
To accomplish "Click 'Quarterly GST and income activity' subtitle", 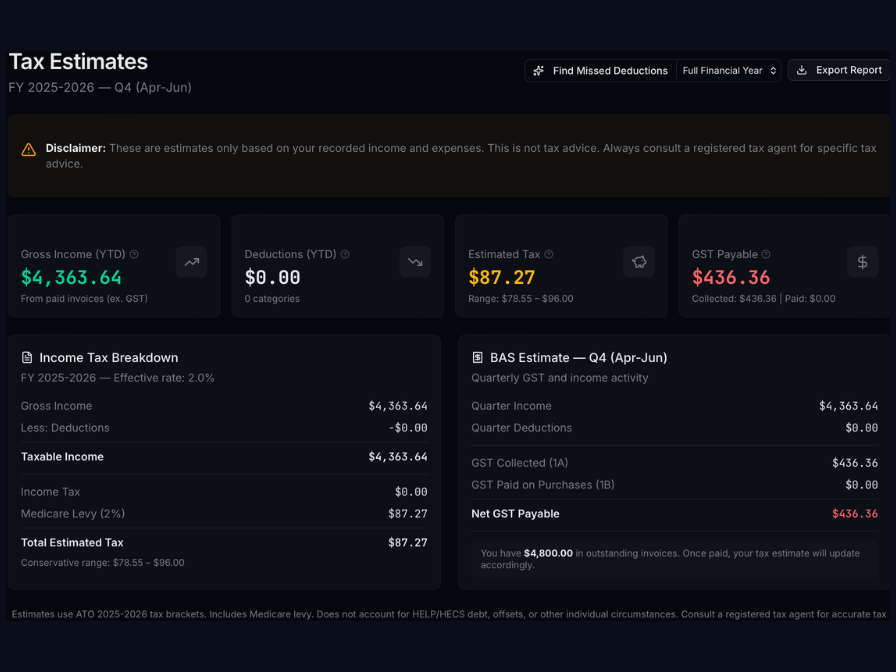I will tap(559, 378).
